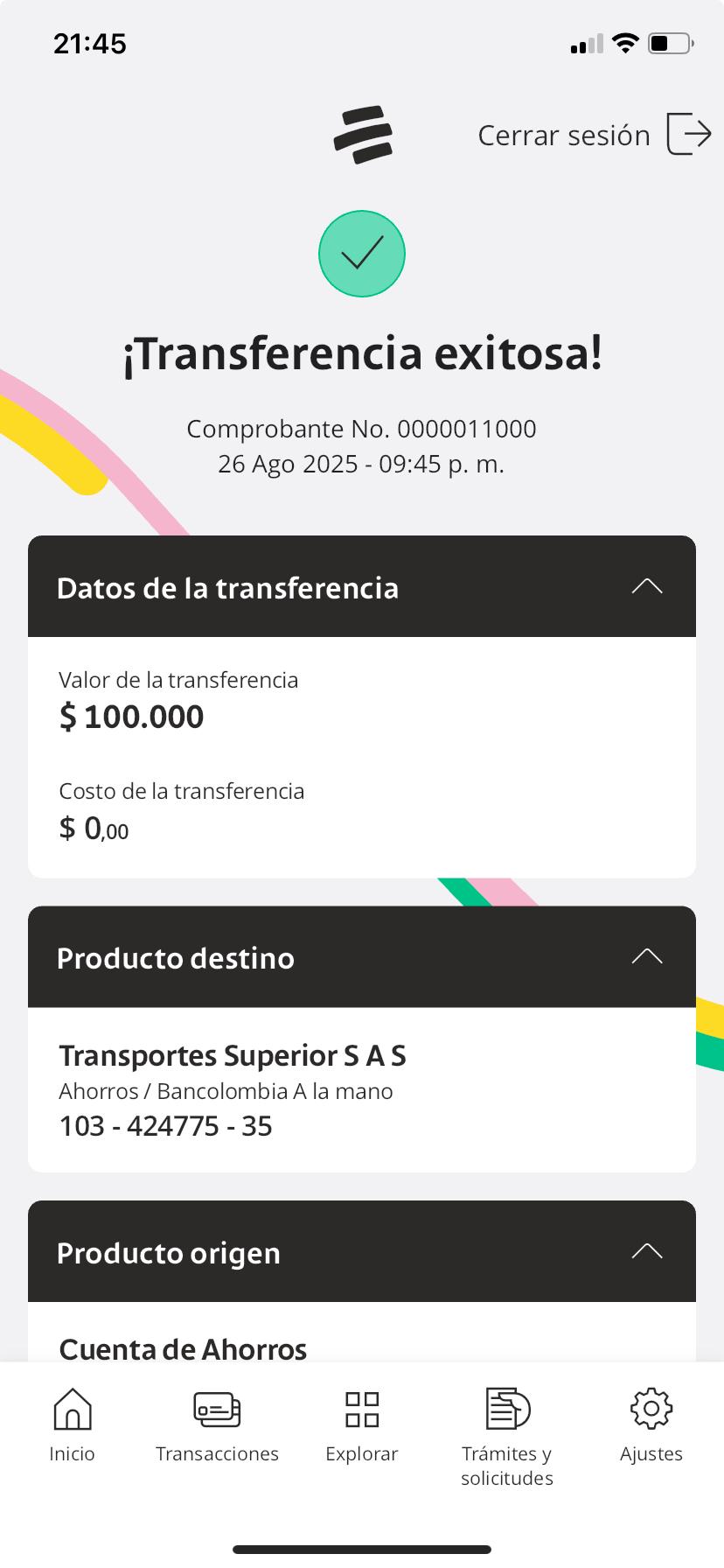This screenshot has height=1568, width=724.
Task: Open Transacciones card icon
Action: pyautogui.click(x=217, y=1409)
